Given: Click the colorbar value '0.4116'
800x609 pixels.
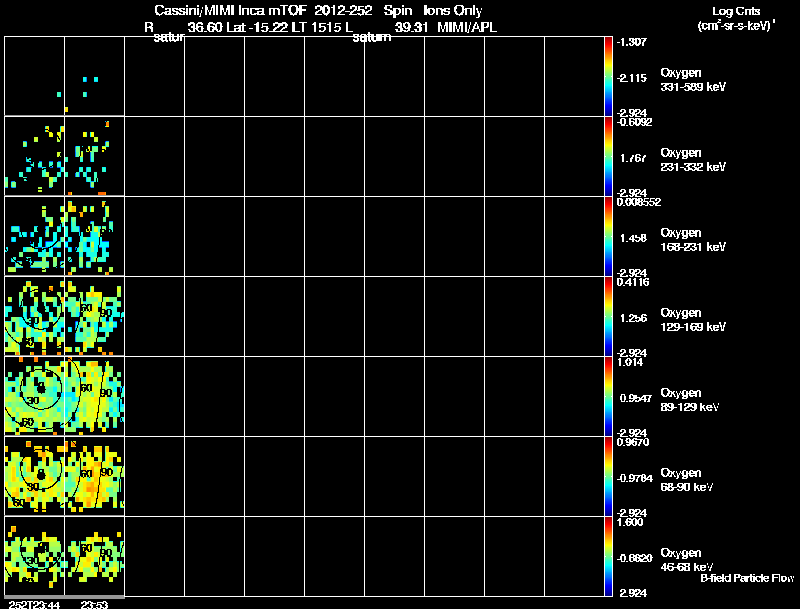Looking at the screenshot, I should (x=633, y=282).
